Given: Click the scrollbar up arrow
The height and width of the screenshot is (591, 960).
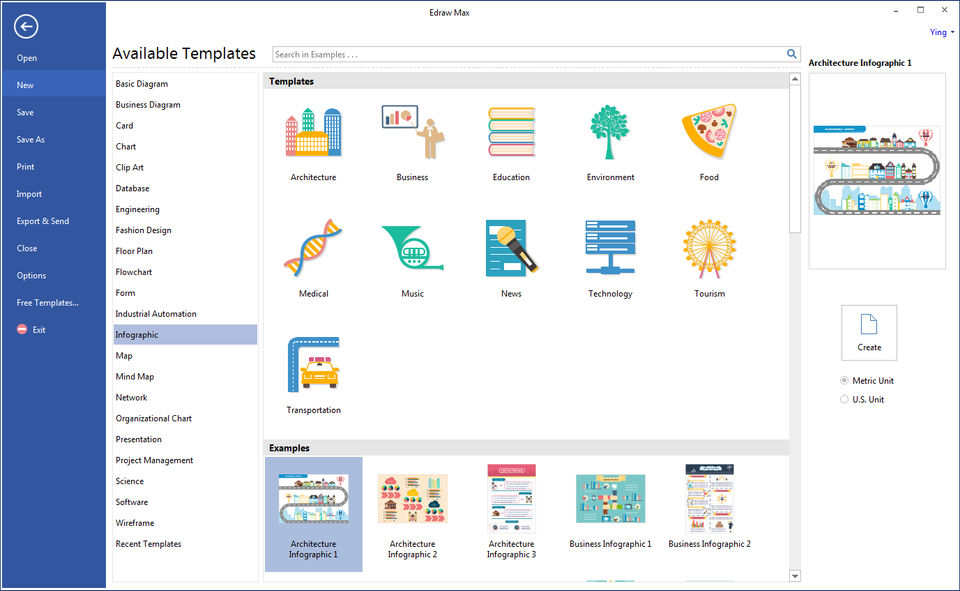Looking at the screenshot, I should tap(795, 79).
